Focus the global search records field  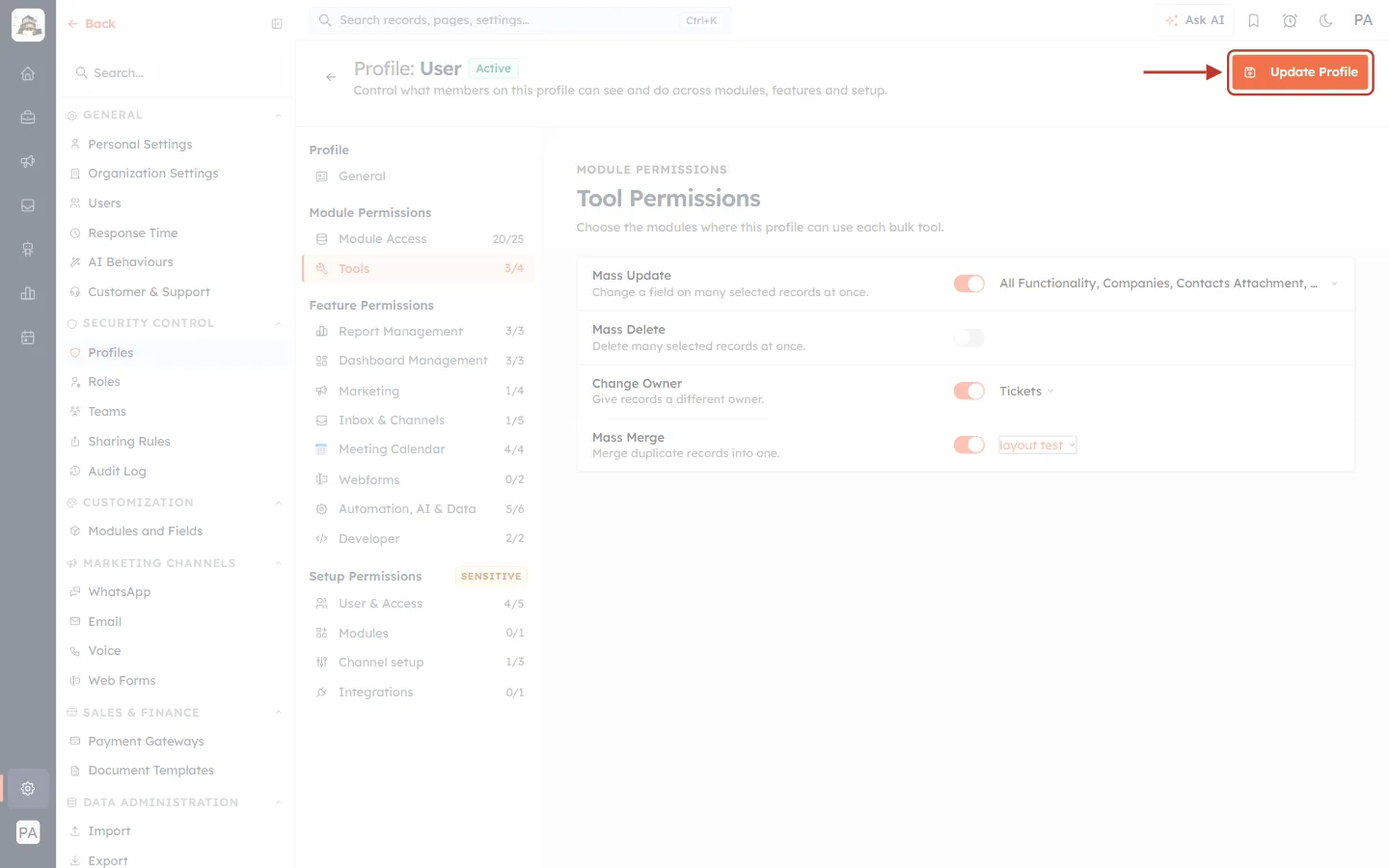click(x=520, y=20)
